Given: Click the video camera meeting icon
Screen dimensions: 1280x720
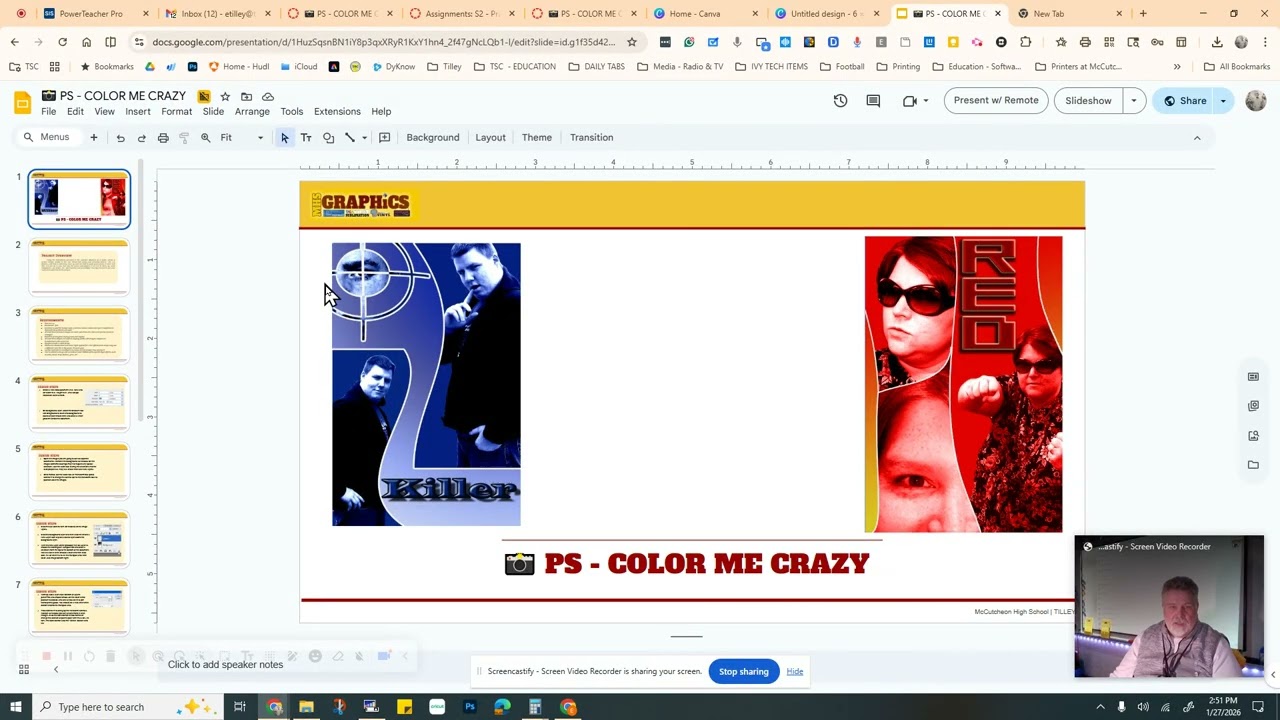Looking at the screenshot, I should pyautogui.click(x=909, y=101).
